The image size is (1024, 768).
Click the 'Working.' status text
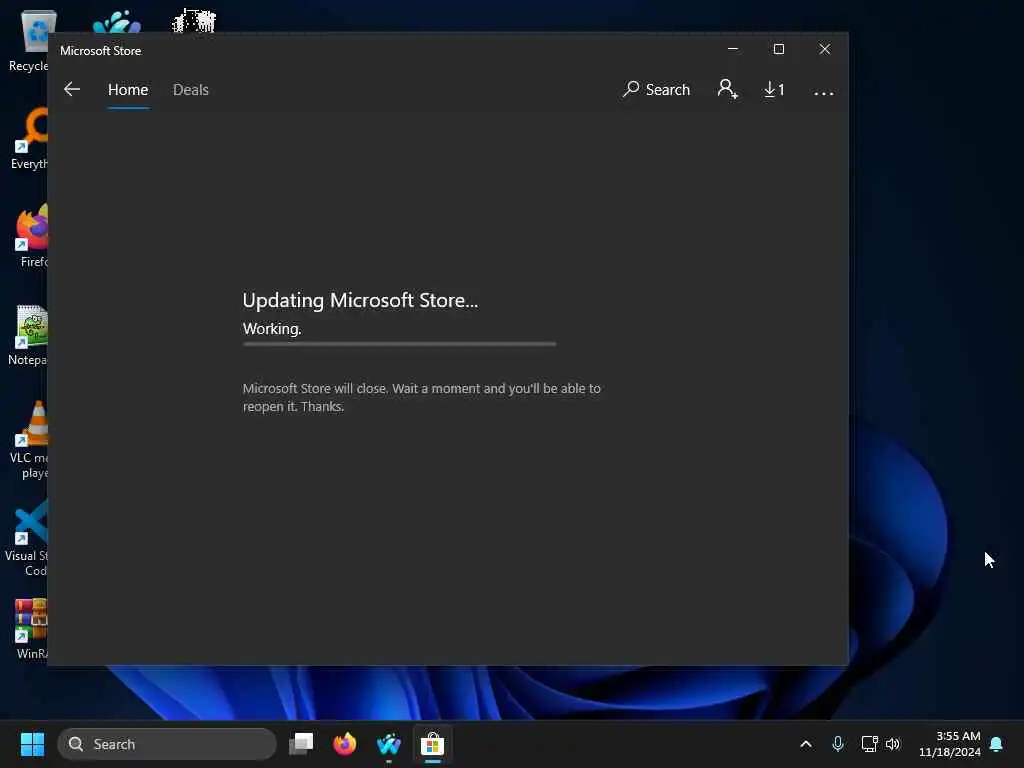click(272, 328)
